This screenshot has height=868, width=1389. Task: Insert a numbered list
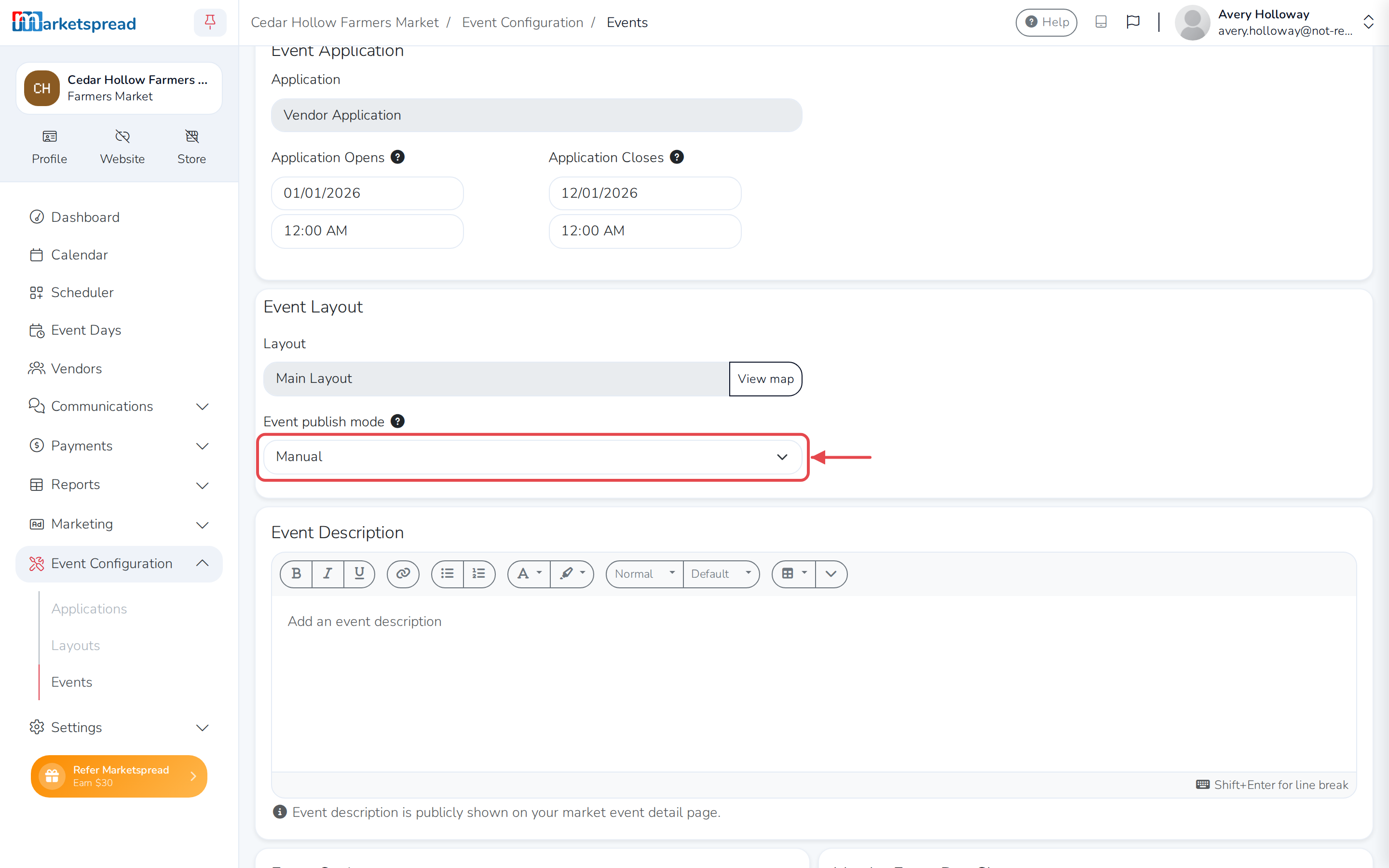[479, 573]
